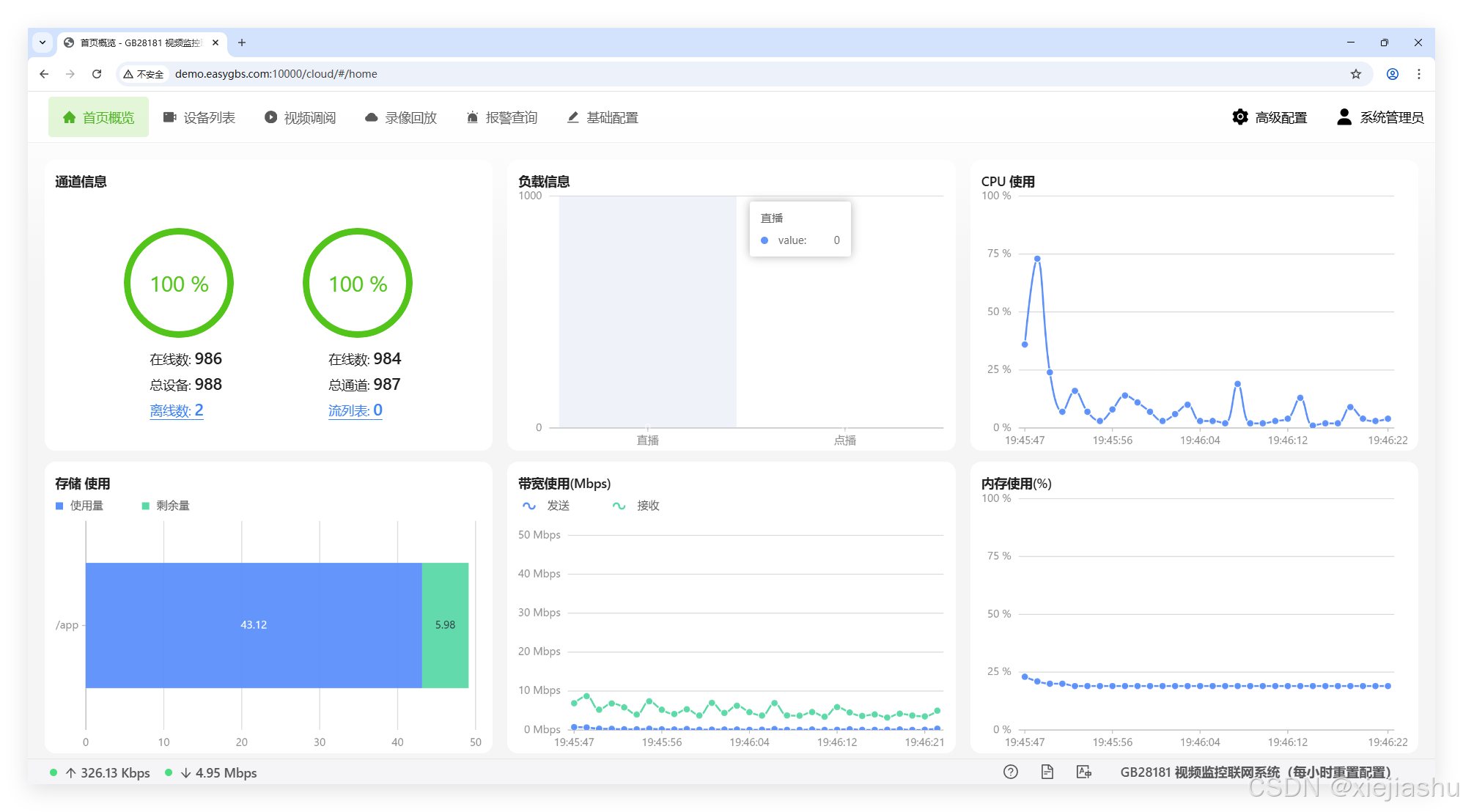Open 基础配置 basic configuration tab
This screenshot has height=812, width=1463.
coord(602,117)
